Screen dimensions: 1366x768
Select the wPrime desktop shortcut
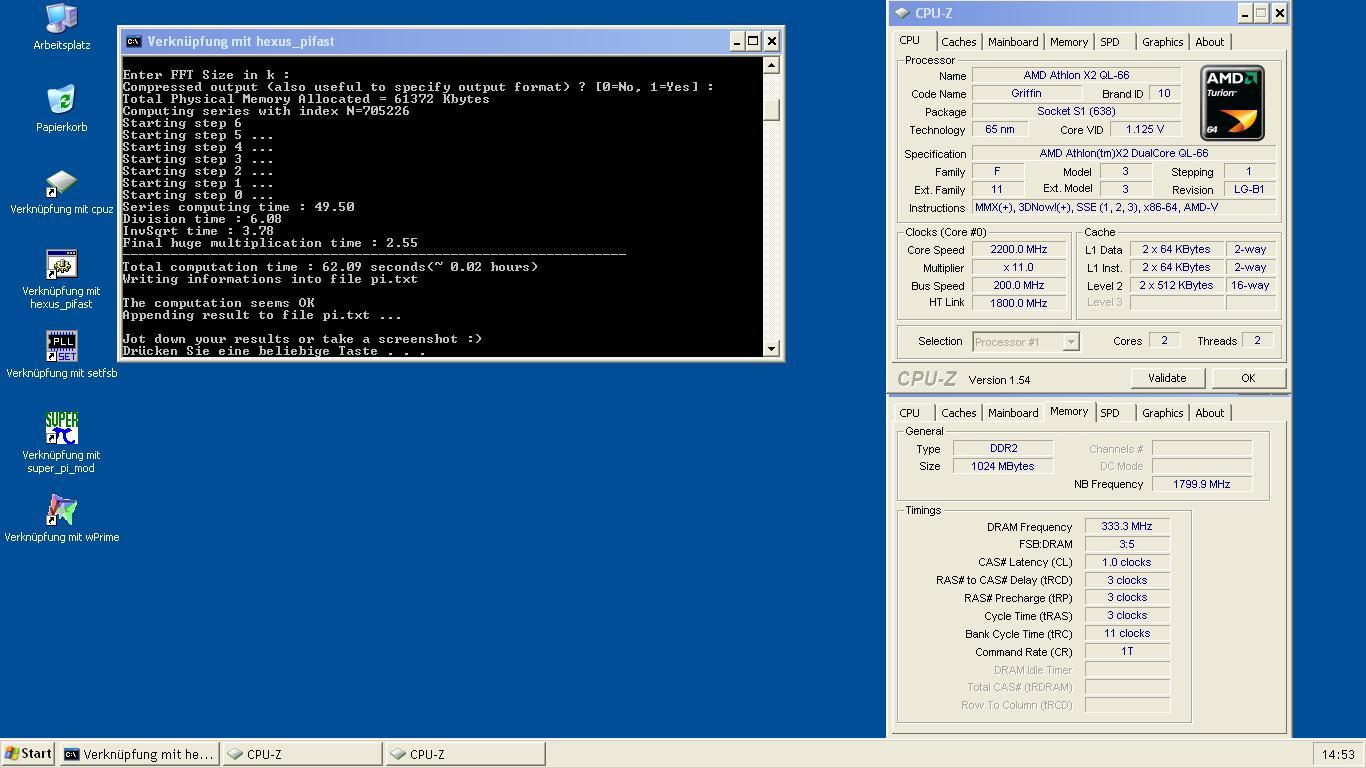pos(61,511)
